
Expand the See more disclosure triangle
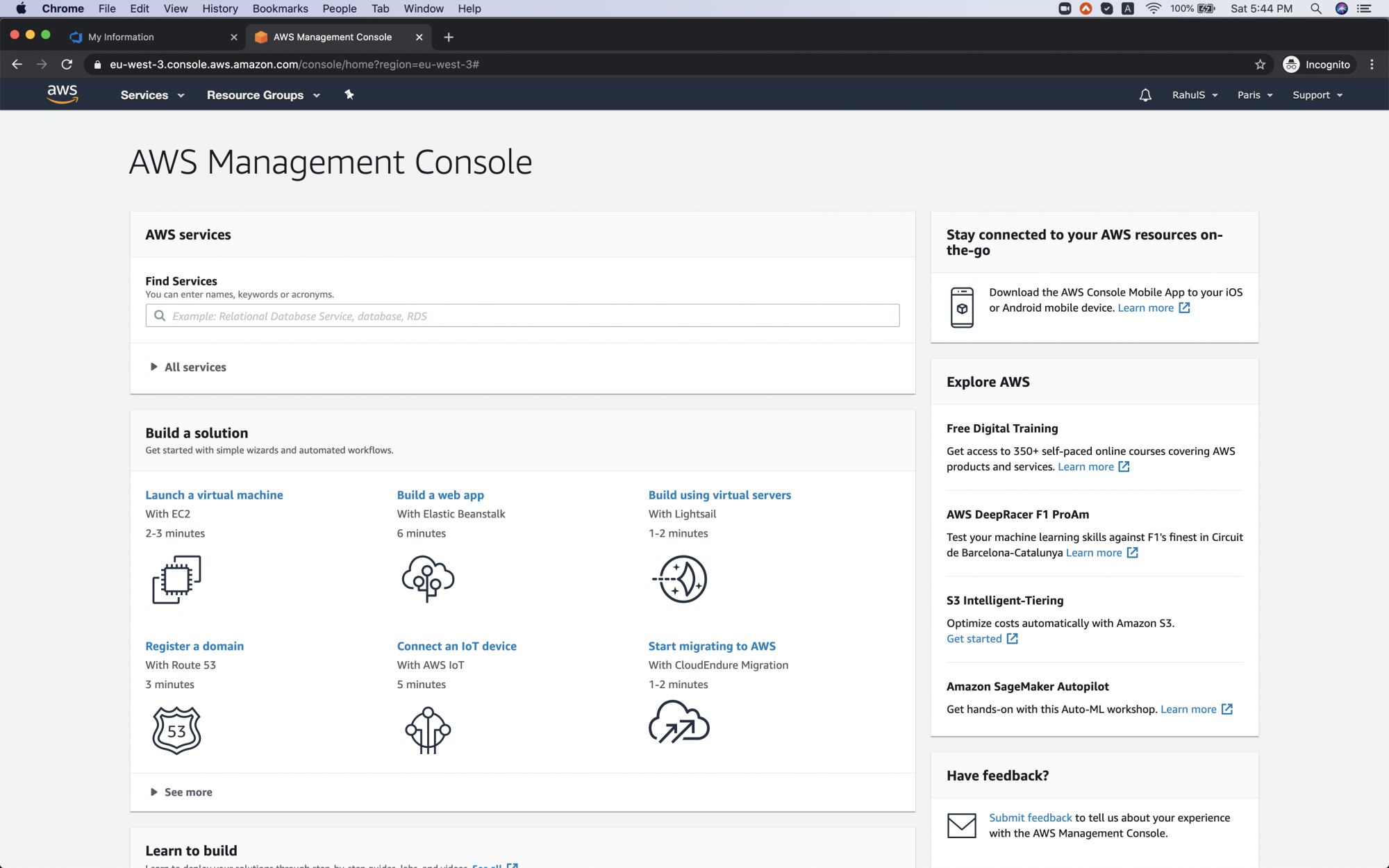[154, 792]
